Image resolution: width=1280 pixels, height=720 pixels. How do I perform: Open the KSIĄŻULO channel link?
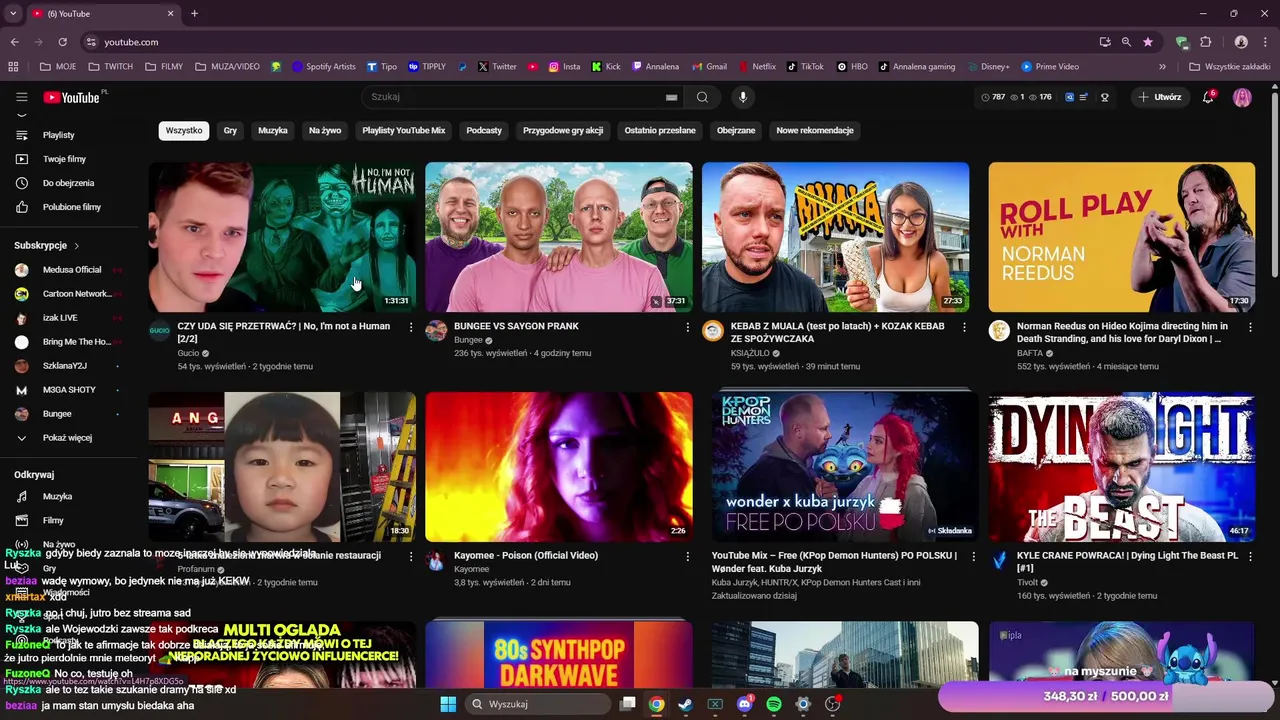(x=749, y=353)
